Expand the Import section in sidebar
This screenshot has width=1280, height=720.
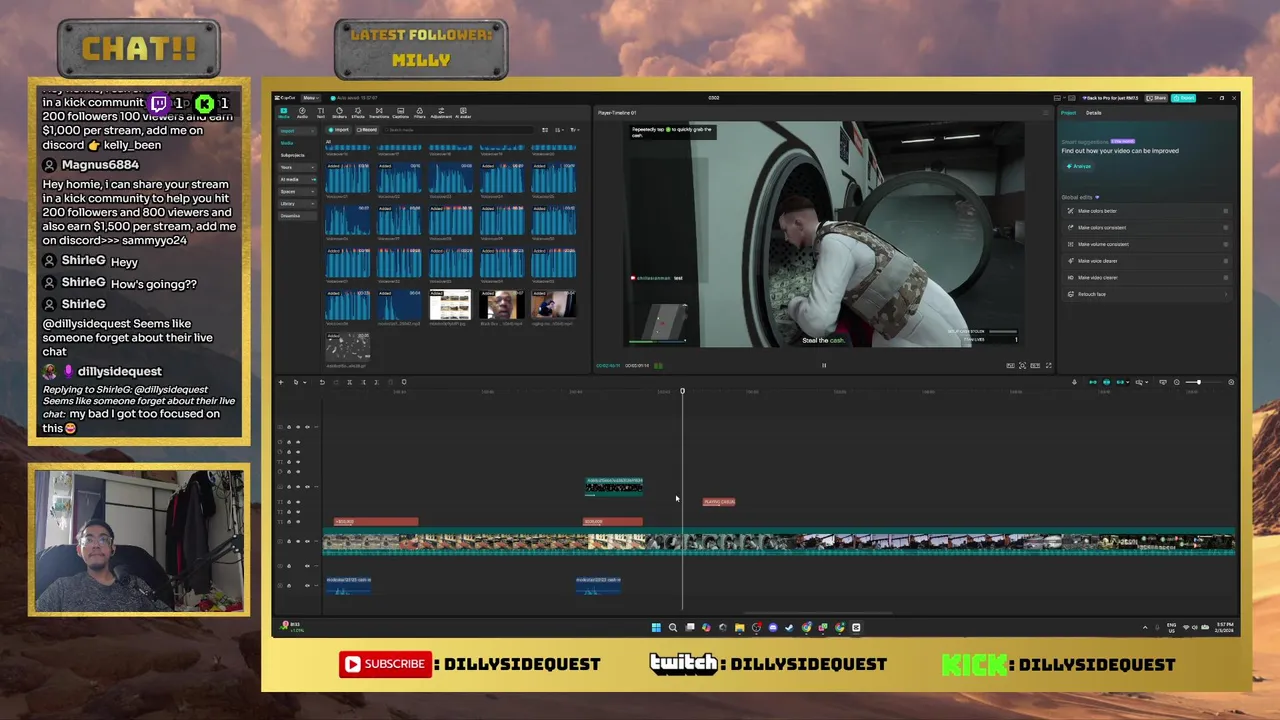pos(297,131)
